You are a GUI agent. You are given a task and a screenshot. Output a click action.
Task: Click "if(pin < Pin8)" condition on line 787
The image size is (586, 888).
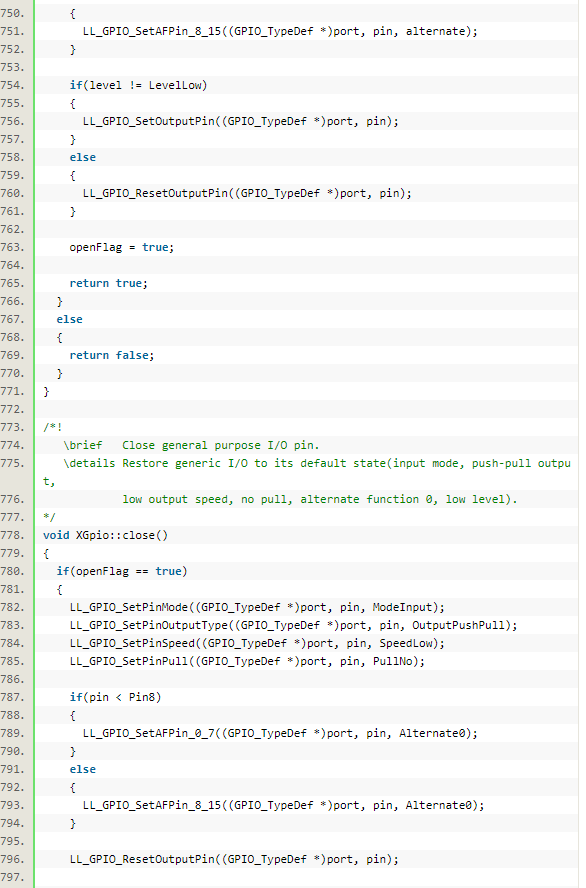[116, 697]
